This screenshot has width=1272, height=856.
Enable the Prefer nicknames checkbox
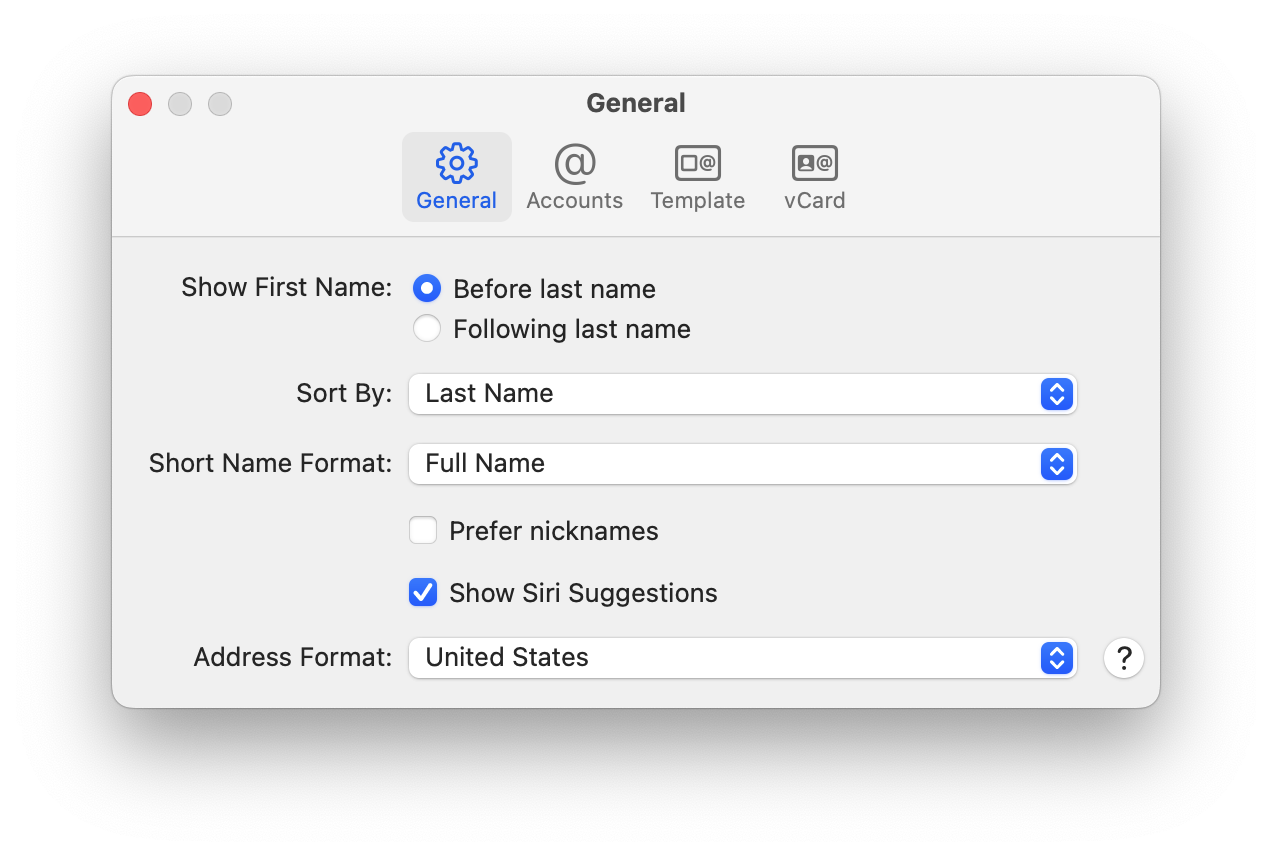tap(423, 530)
